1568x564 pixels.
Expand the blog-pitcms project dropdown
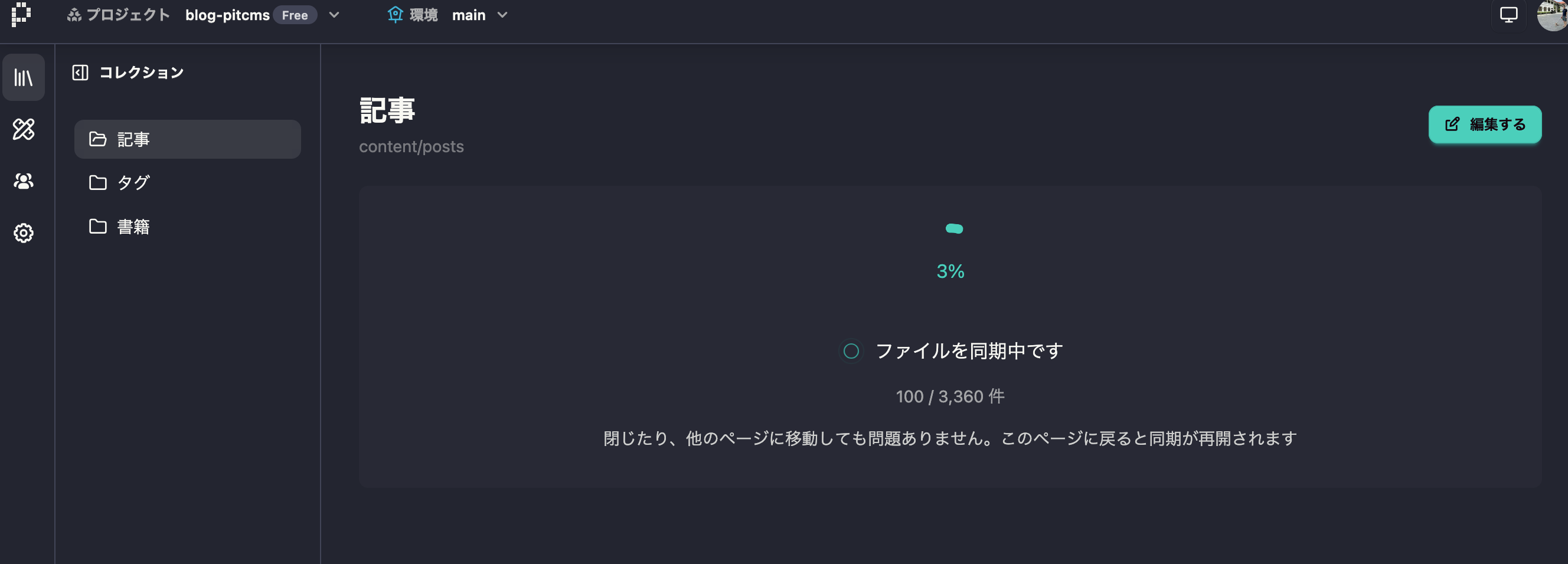(334, 15)
